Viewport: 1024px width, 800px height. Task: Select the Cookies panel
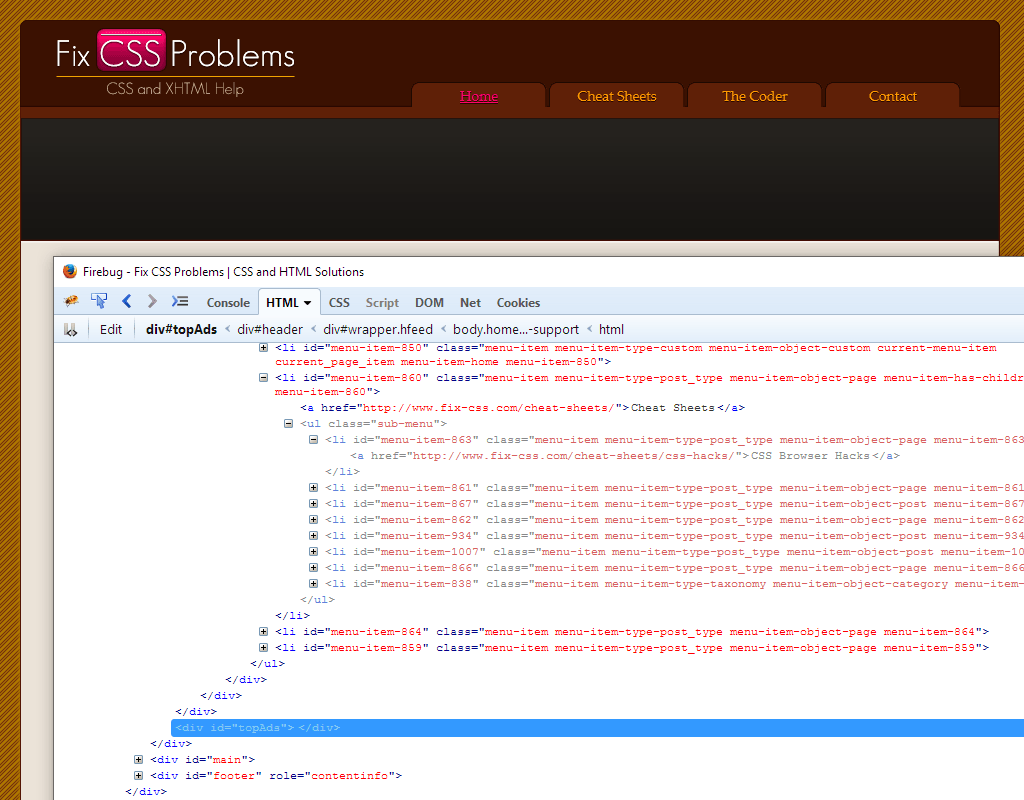point(518,302)
